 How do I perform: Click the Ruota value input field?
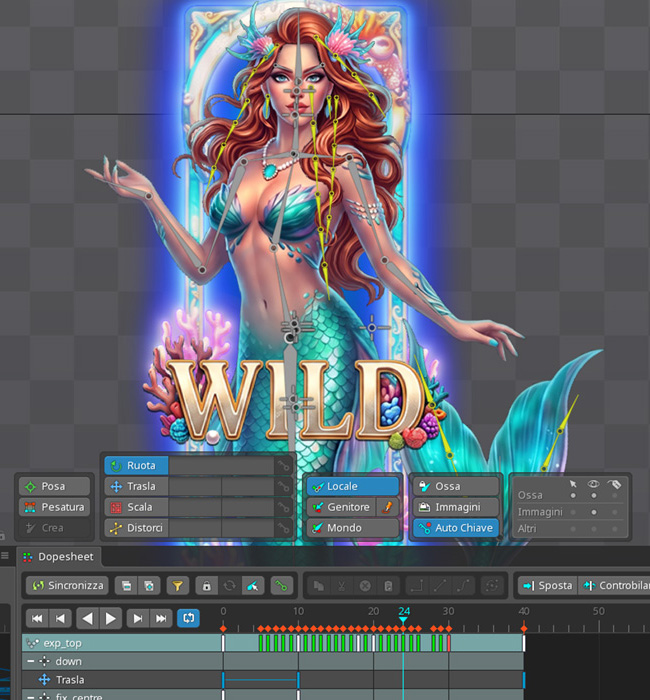click(x=221, y=466)
